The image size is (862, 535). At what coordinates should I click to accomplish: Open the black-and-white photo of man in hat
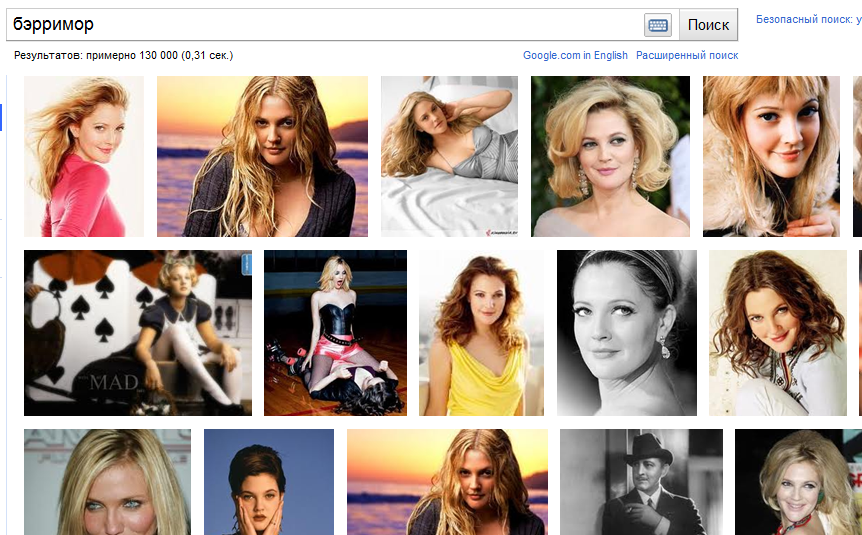(x=641, y=482)
